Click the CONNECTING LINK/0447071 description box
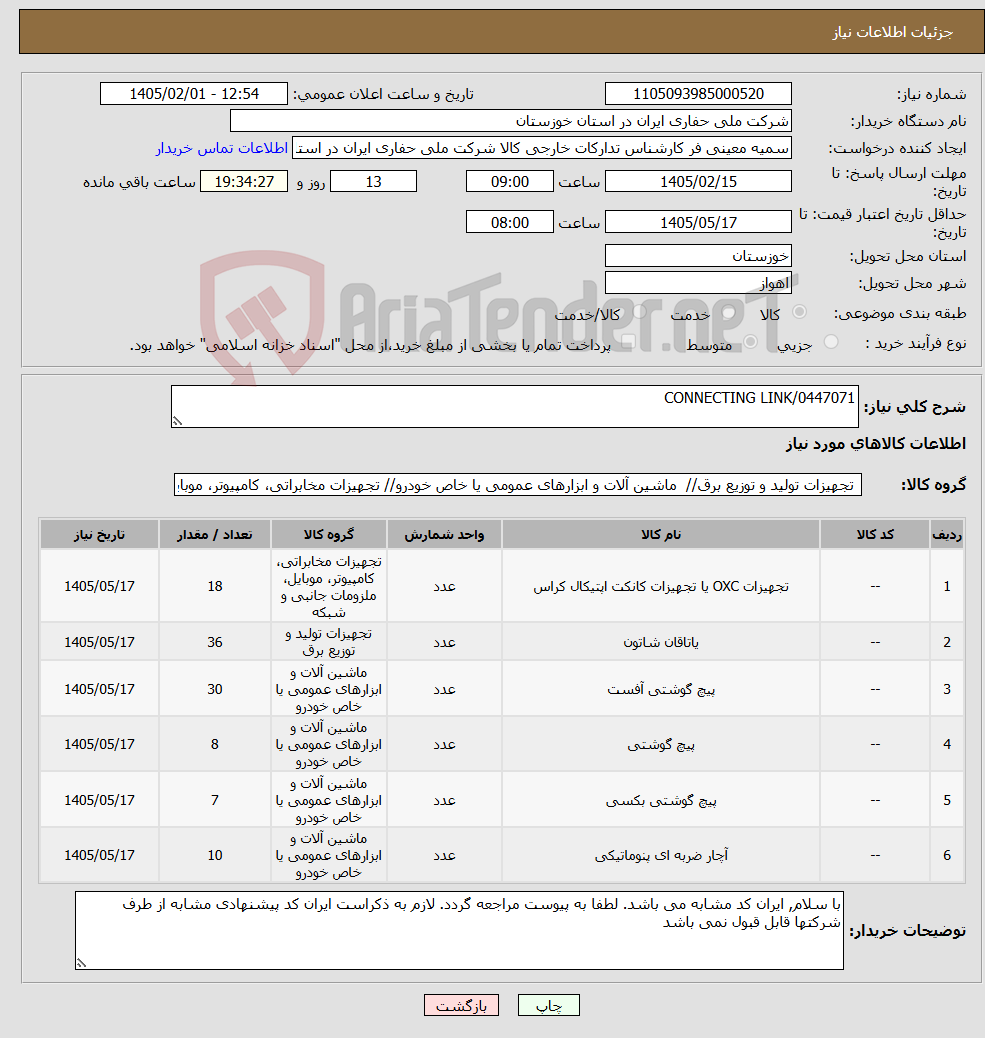The image size is (985, 1038). [514, 406]
